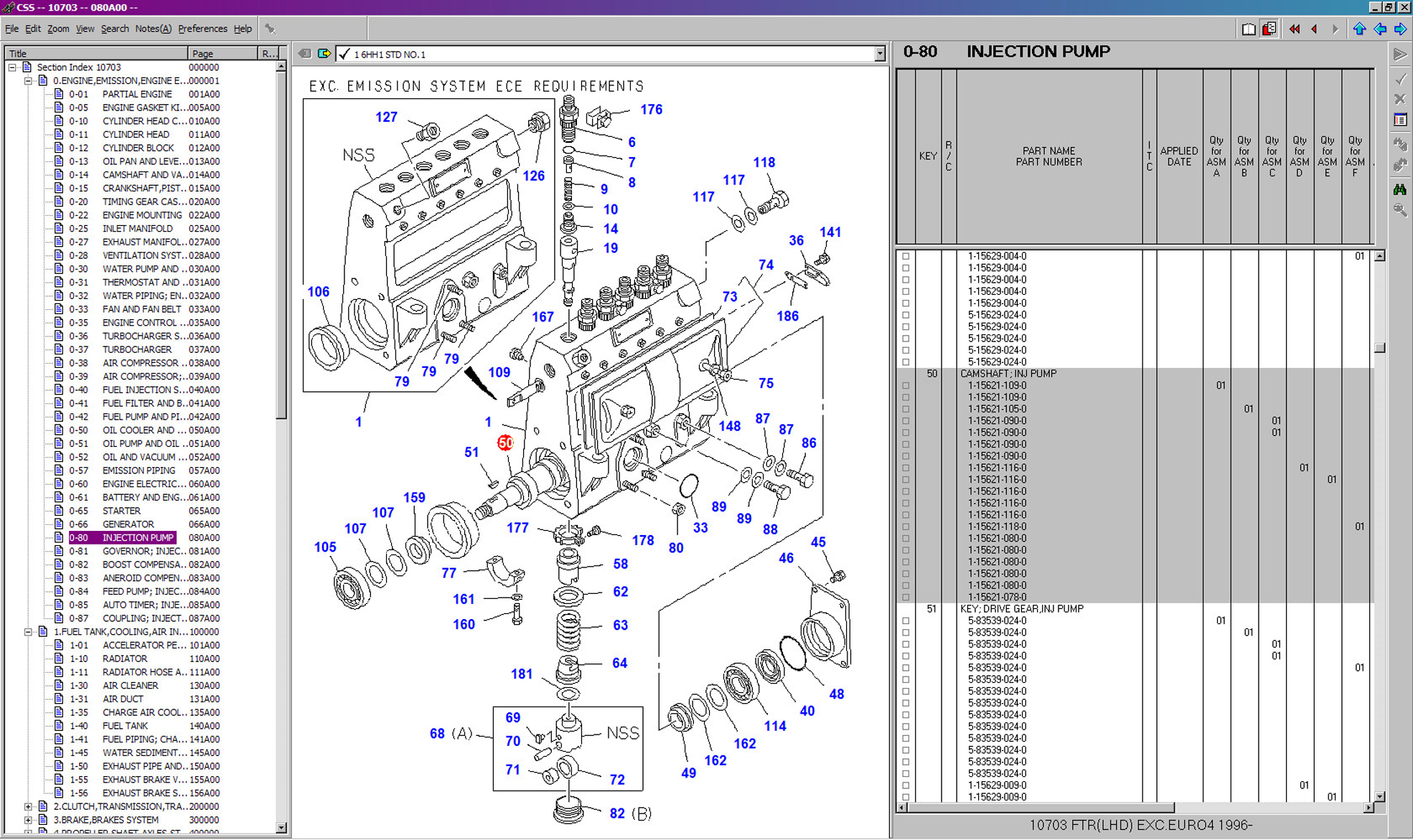Open the Search menu

click(114, 29)
